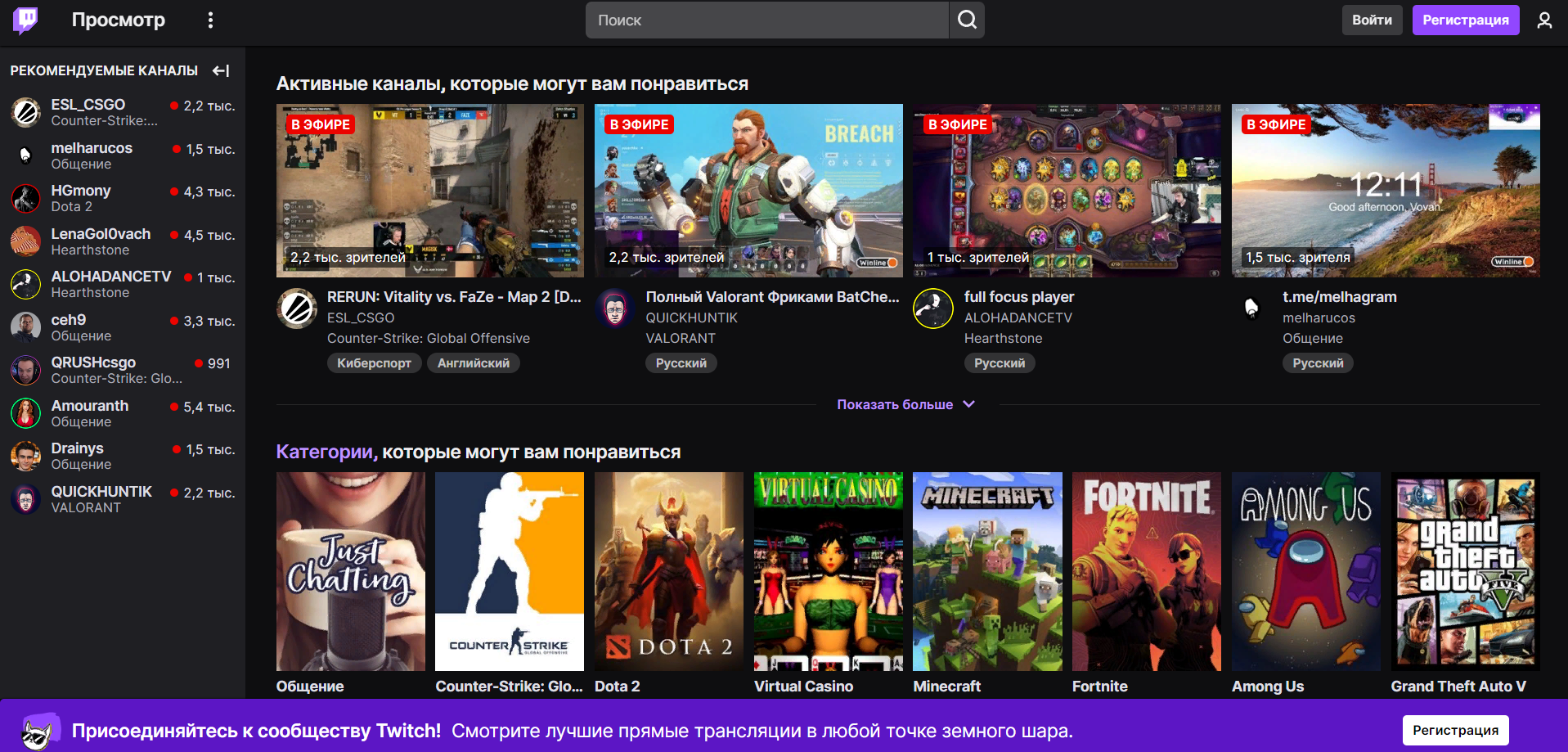The image size is (1568, 752).
Task: Select Русский tag under melharucos stream
Action: [1318, 363]
